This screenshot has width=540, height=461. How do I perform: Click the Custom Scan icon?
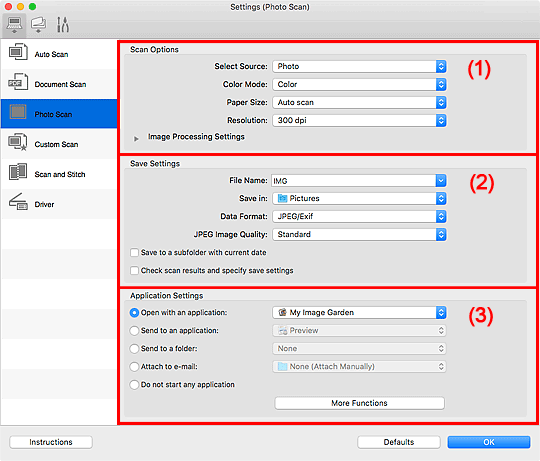click(x=18, y=143)
